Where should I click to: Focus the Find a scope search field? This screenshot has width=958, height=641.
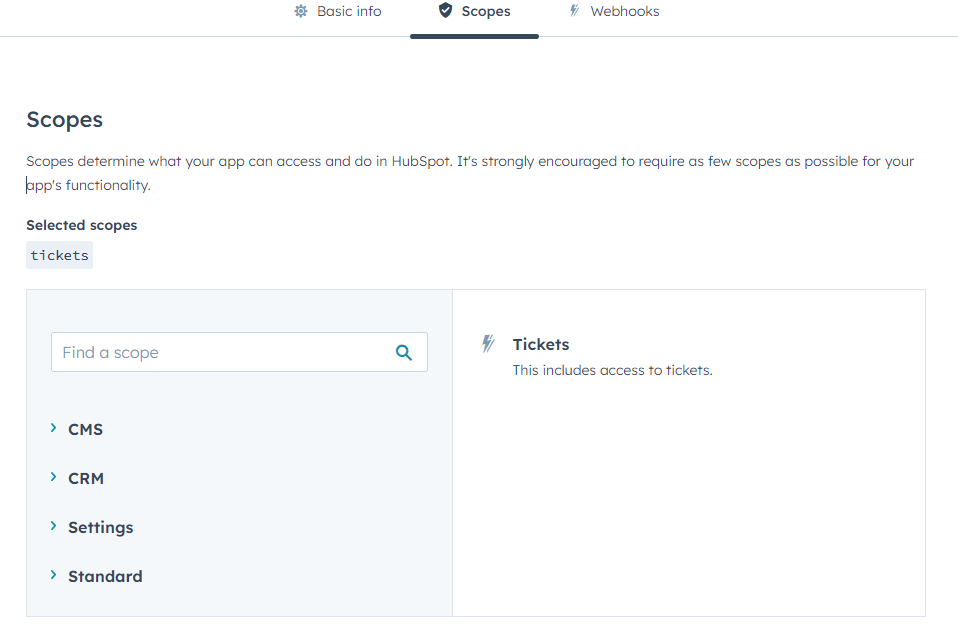click(x=220, y=352)
